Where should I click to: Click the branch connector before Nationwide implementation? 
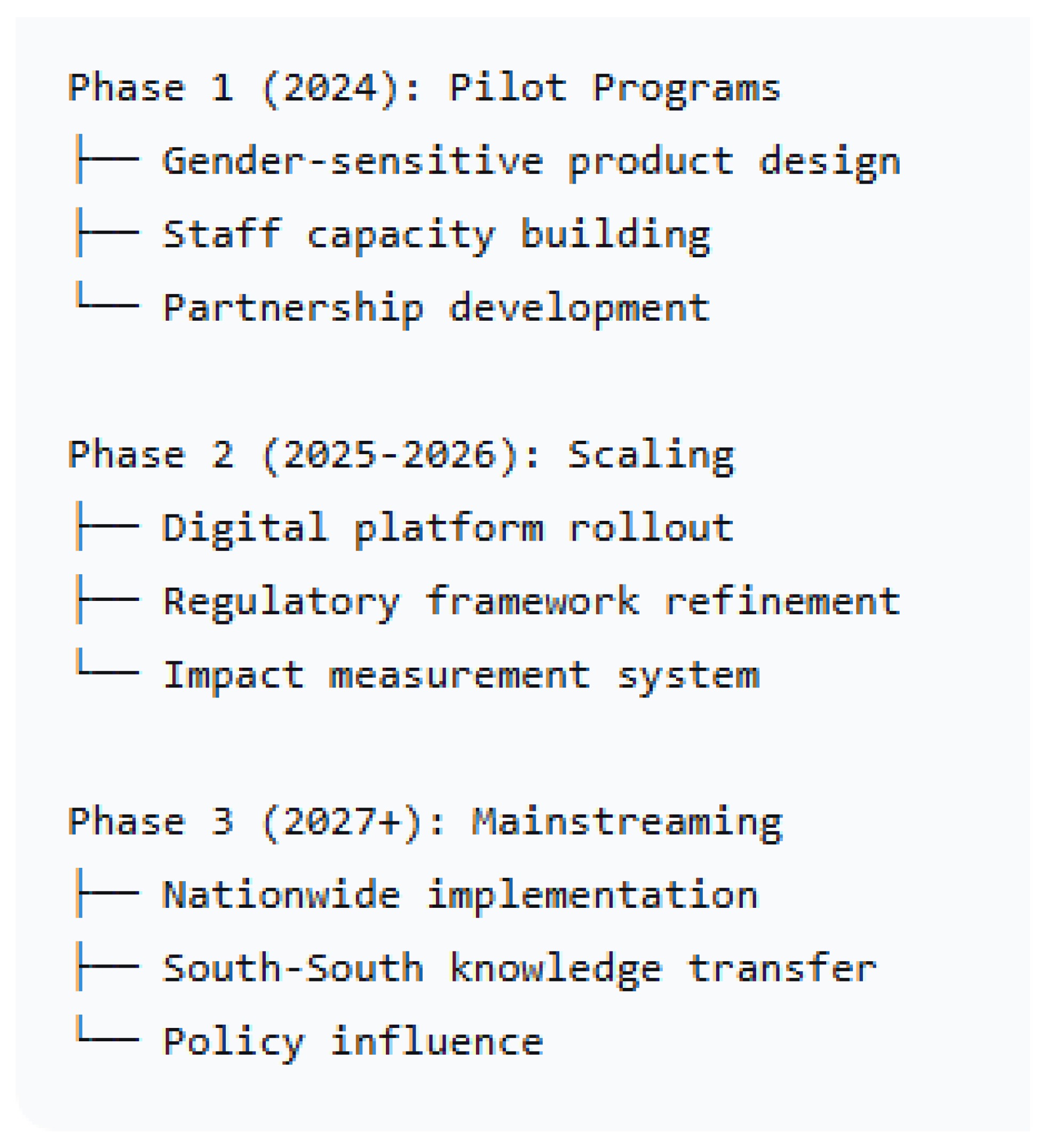(x=107, y=893)
